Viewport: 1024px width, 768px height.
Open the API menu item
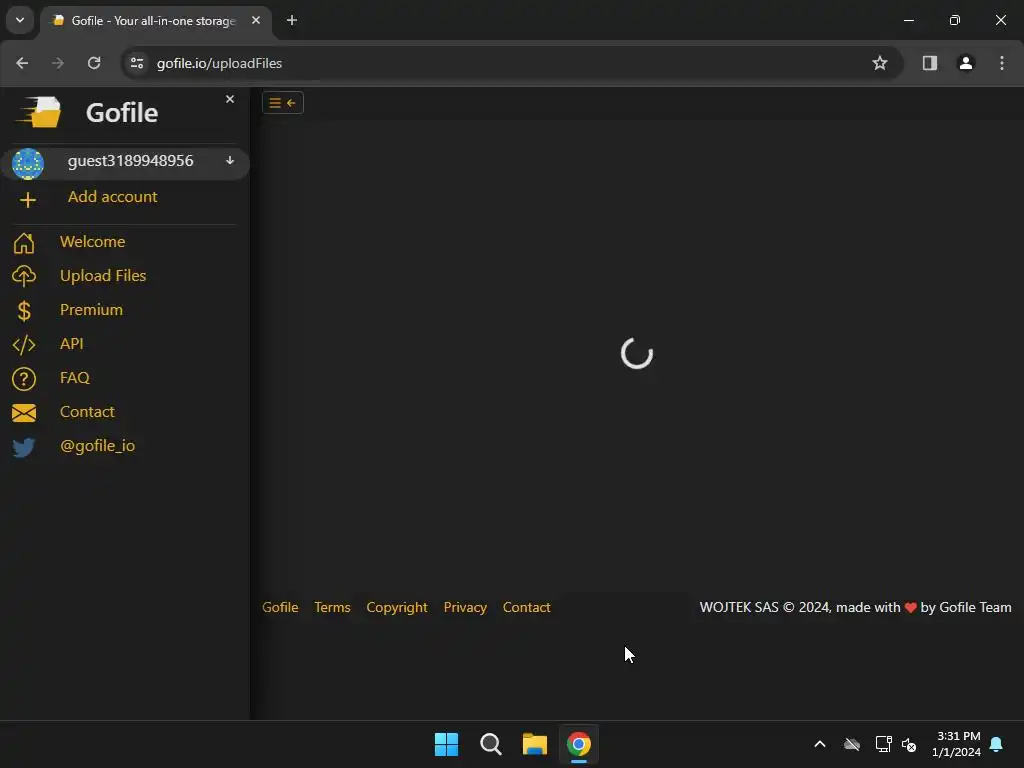click(72, 344)
